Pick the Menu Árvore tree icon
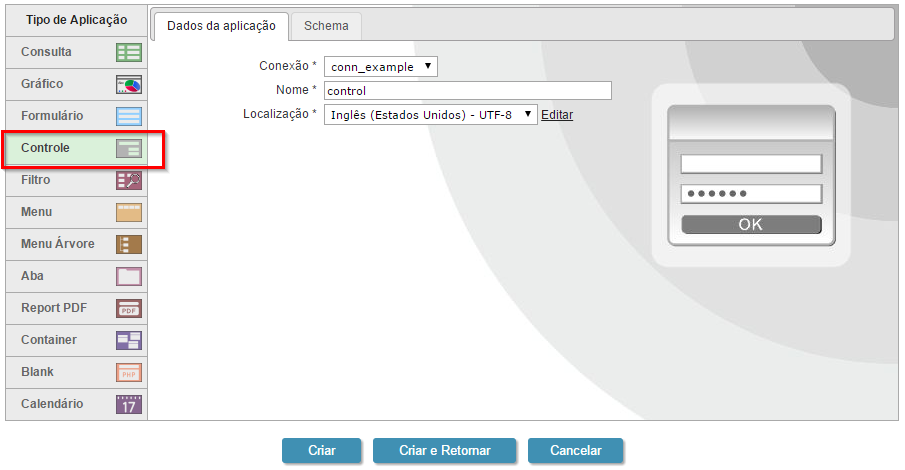Screen dimensions: 905x470 [x=129, y=244]
